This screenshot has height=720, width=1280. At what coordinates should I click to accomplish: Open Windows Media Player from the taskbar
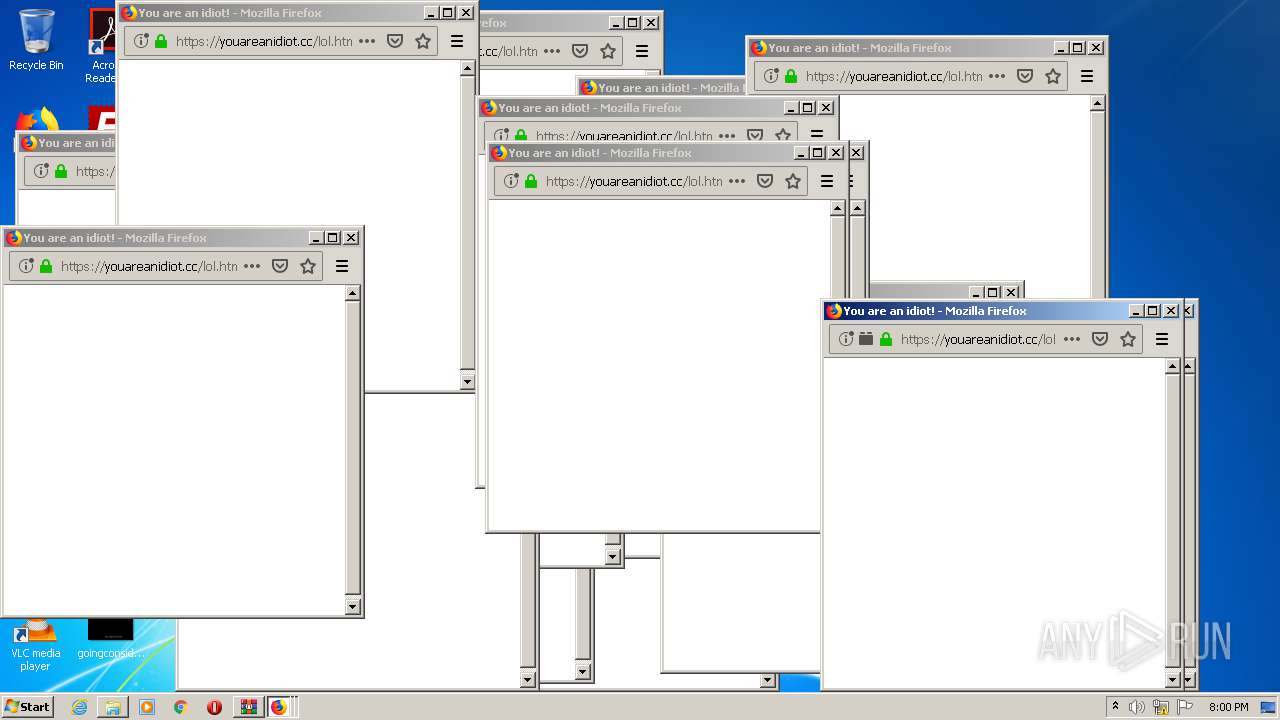click(x=147, y=707)
